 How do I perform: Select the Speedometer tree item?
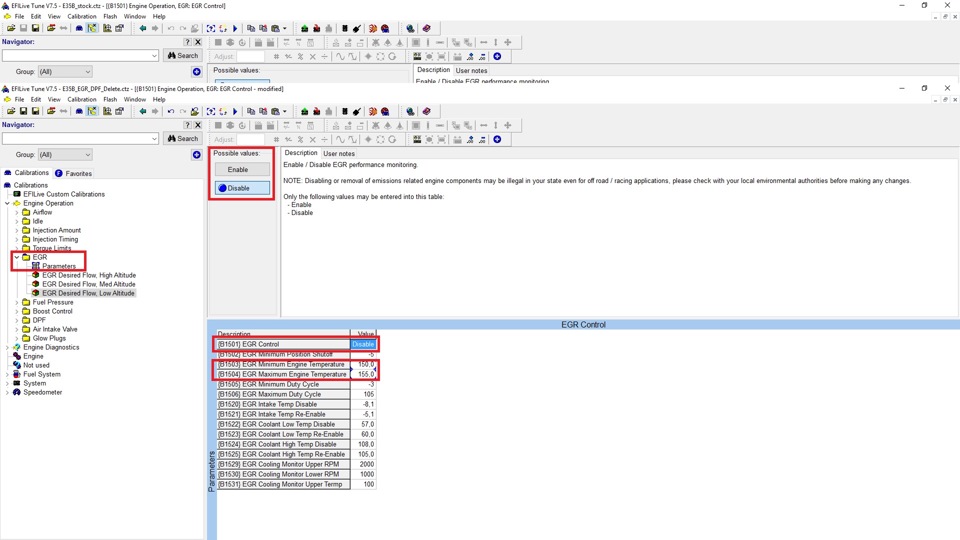click(x=42, y=392)
